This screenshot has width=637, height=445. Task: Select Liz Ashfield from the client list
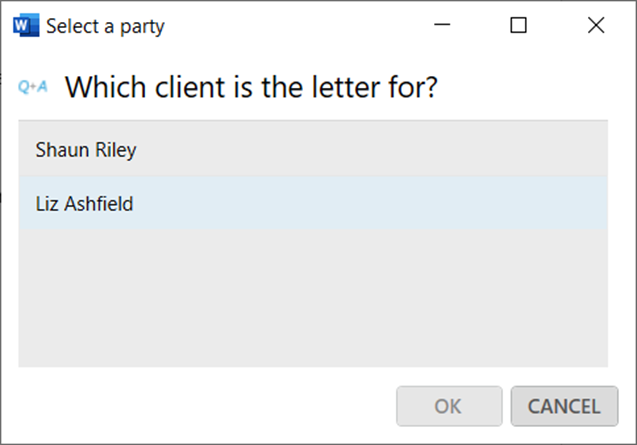pyautogui.click(x=313, y=203)
